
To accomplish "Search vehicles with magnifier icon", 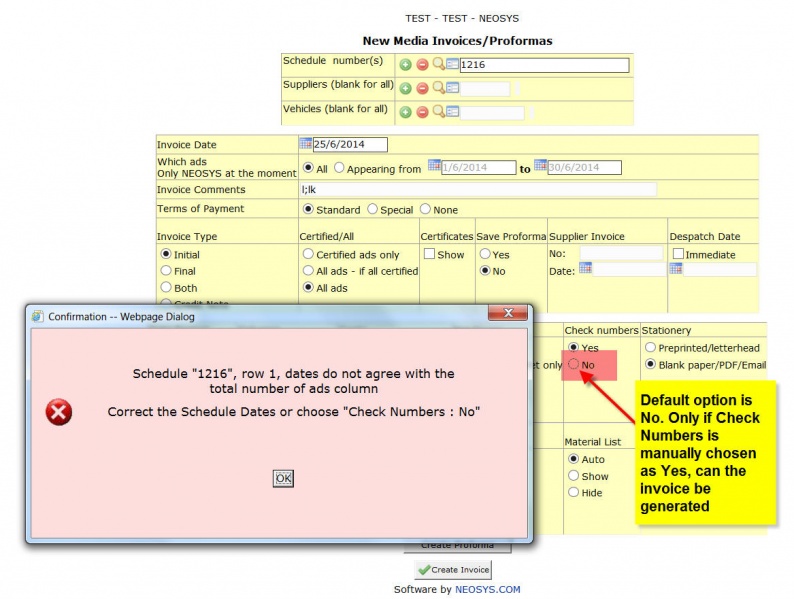I will coord(439,111).
